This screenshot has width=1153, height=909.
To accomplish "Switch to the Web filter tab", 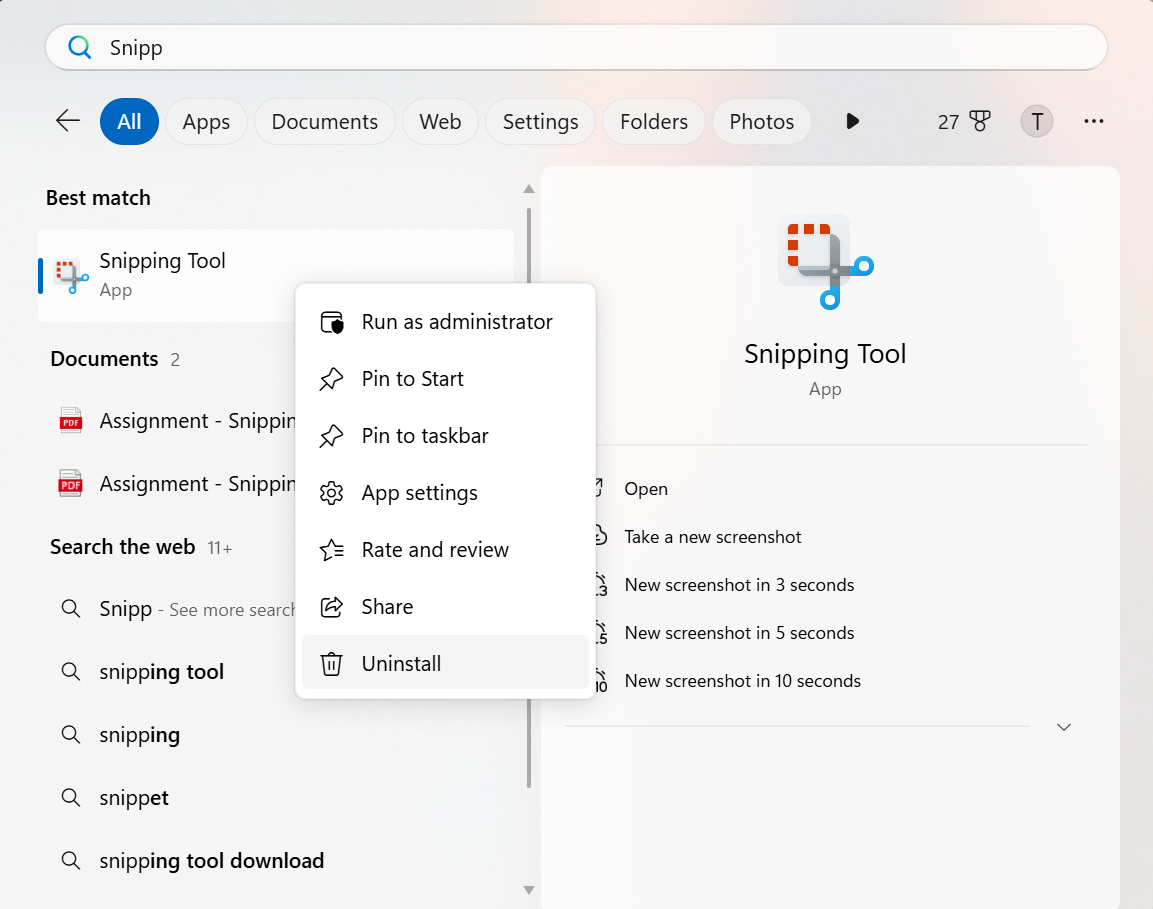I will (440, 121).
